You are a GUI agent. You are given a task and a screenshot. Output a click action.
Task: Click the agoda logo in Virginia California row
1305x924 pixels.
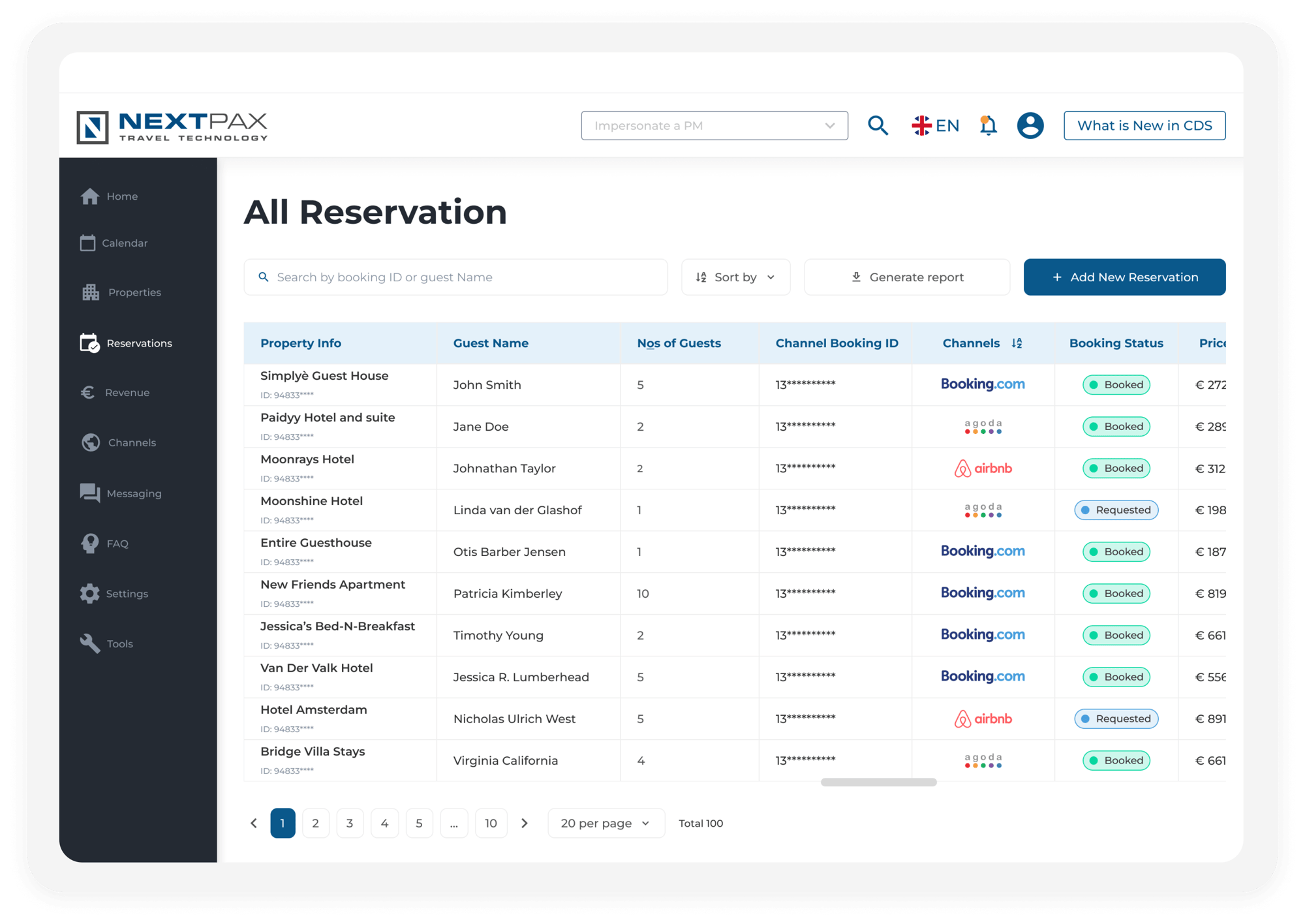click(983, 760)
